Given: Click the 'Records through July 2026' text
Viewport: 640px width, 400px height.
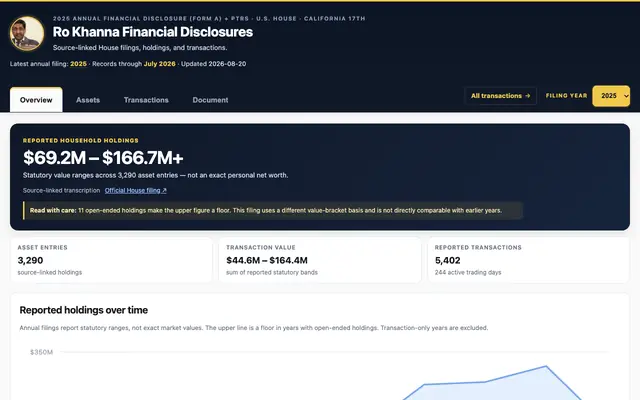Looking at the screenshot, I should pyautogui.click(x=134, y=64).
